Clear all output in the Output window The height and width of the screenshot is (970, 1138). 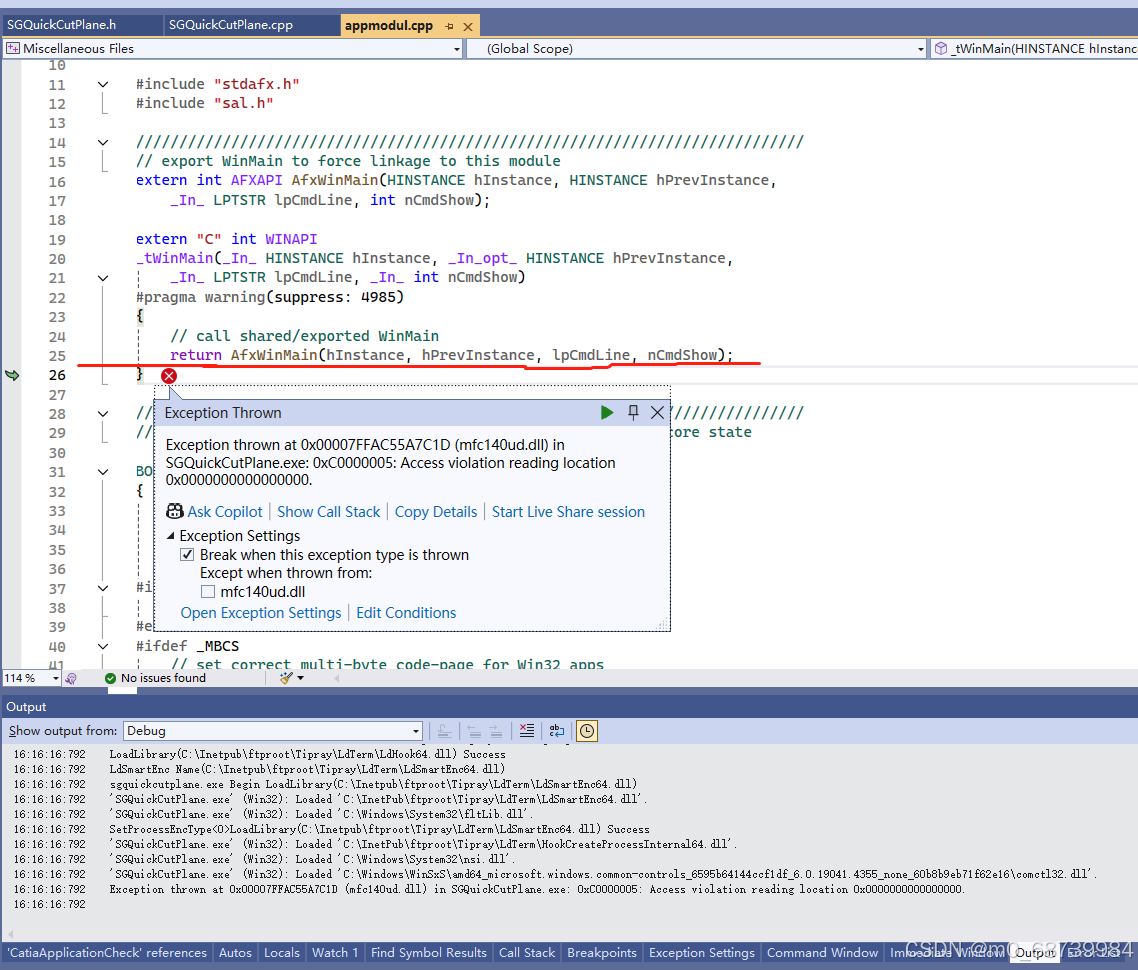(527, 731)
